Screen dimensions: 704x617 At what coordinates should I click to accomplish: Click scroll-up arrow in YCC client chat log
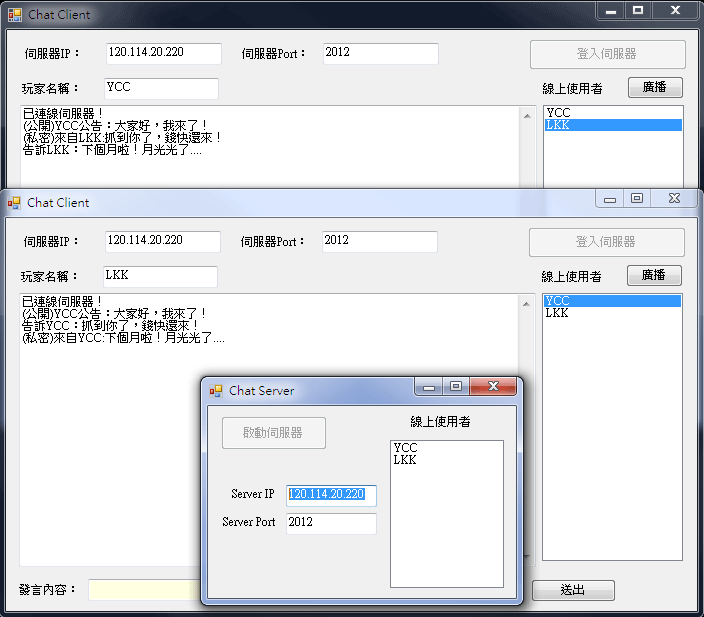coord(528,116)
